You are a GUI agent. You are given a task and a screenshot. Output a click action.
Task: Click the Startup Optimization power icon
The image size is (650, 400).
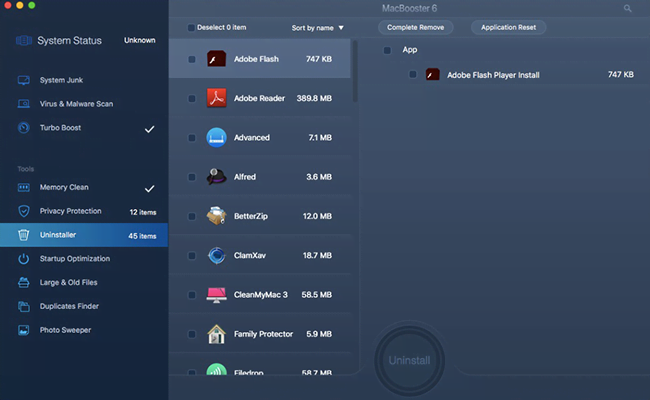pyautogui.click(x=24, y=259)
